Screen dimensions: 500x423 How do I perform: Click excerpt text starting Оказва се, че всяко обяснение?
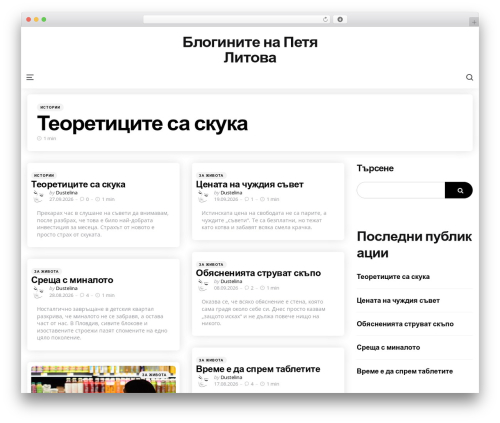pyautogui.click(x=263, y=312)
